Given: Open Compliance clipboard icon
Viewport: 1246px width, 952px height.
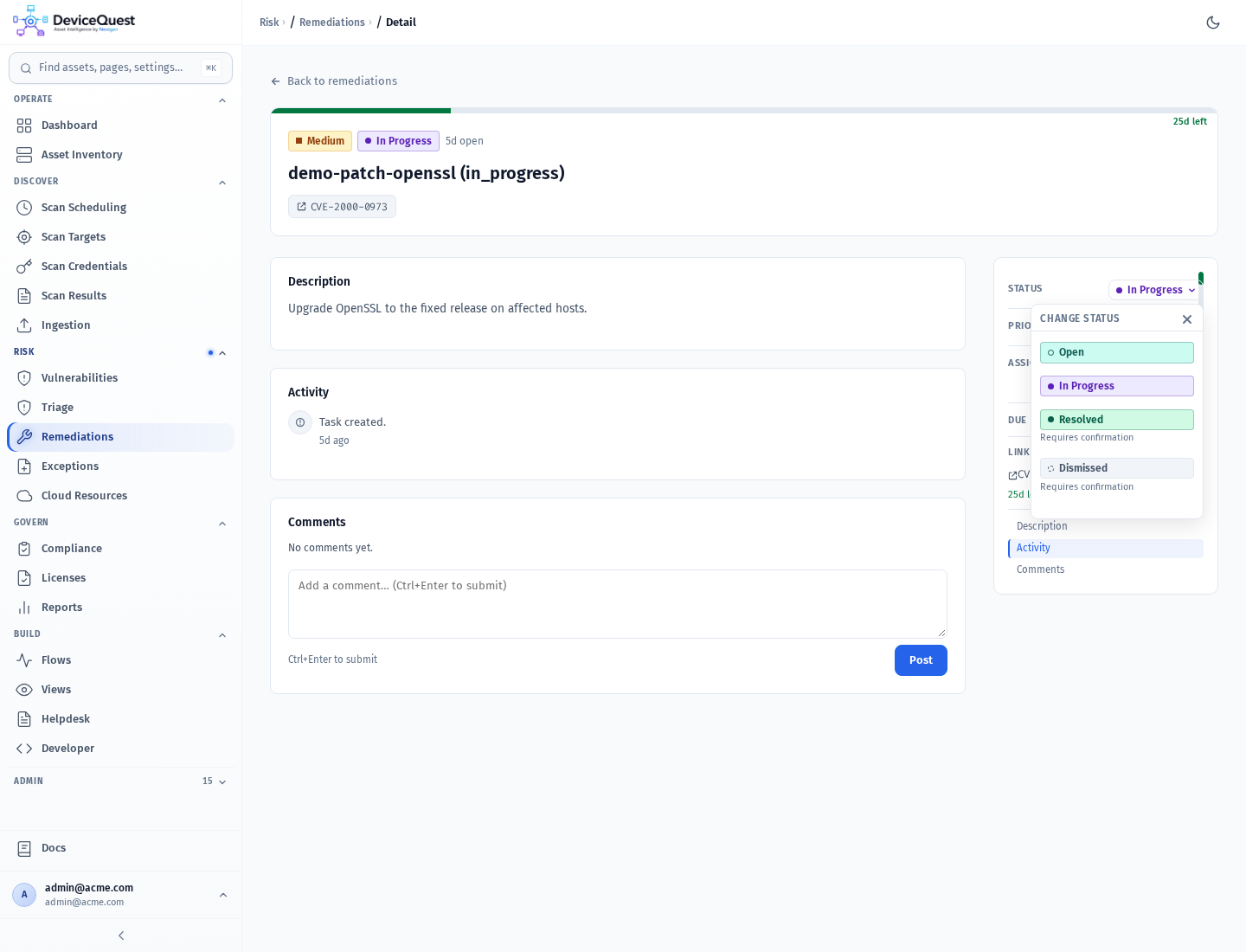Looking at the screenshot, I should coord(24,549).
